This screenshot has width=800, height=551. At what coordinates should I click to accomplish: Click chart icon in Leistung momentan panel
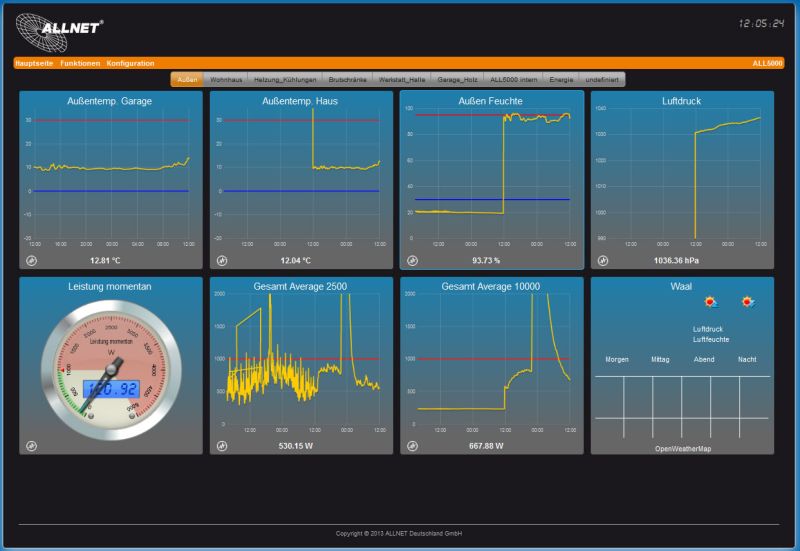point(31,445)
